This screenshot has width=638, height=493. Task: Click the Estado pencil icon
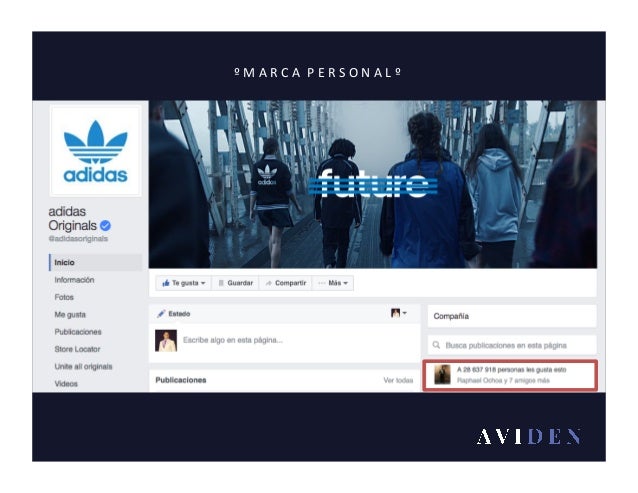click(x=162, y=314)
